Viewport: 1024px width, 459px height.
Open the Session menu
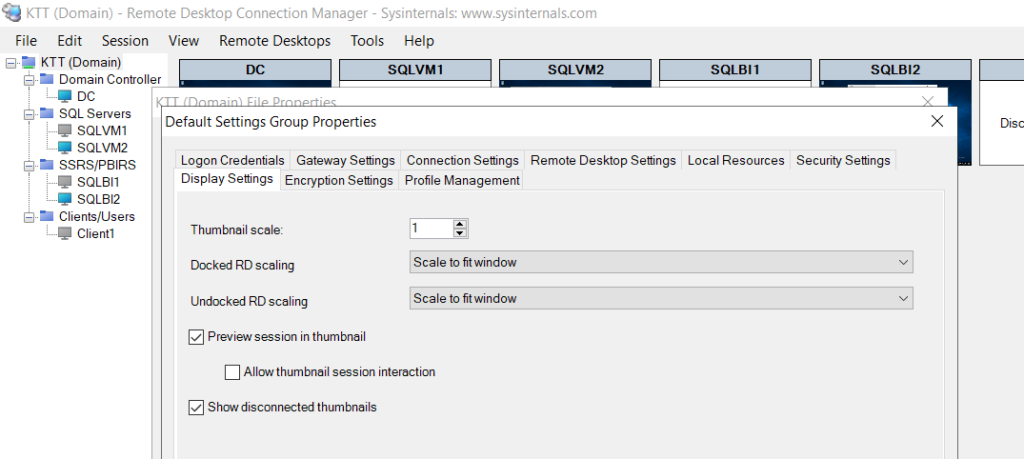coord(125,40)
